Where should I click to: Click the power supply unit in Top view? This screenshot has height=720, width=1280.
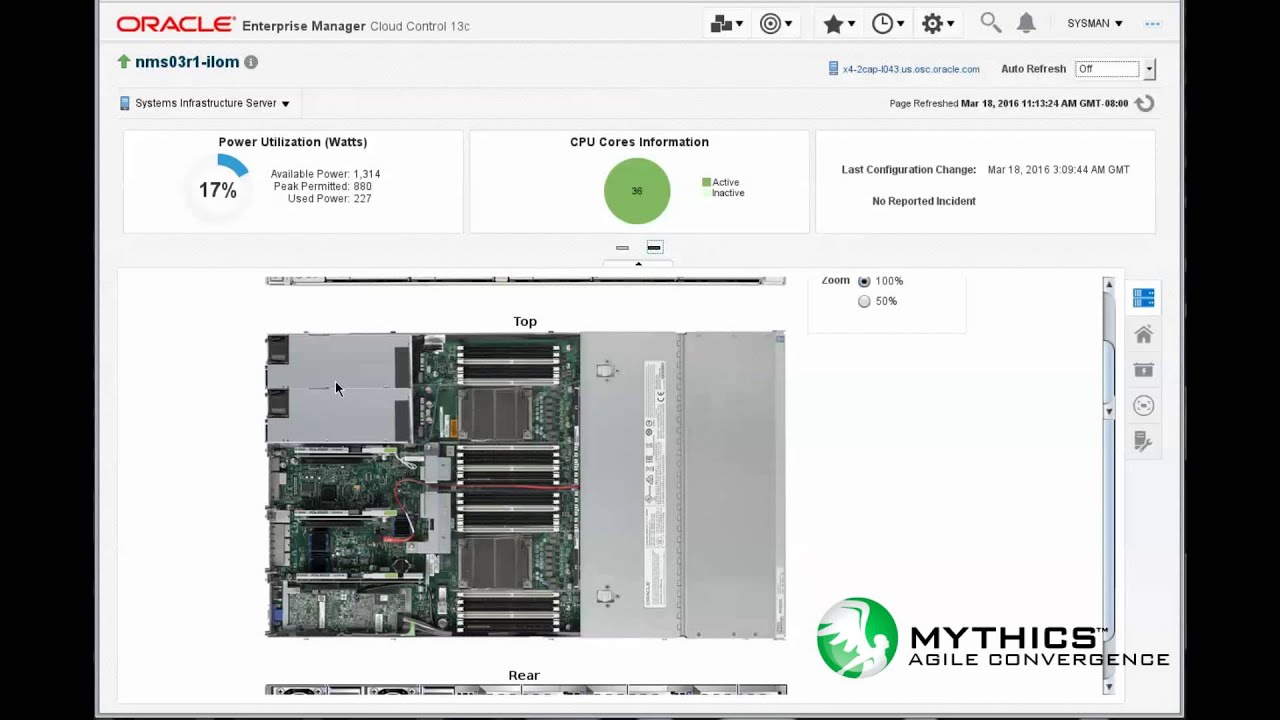(x=338, y=388)
